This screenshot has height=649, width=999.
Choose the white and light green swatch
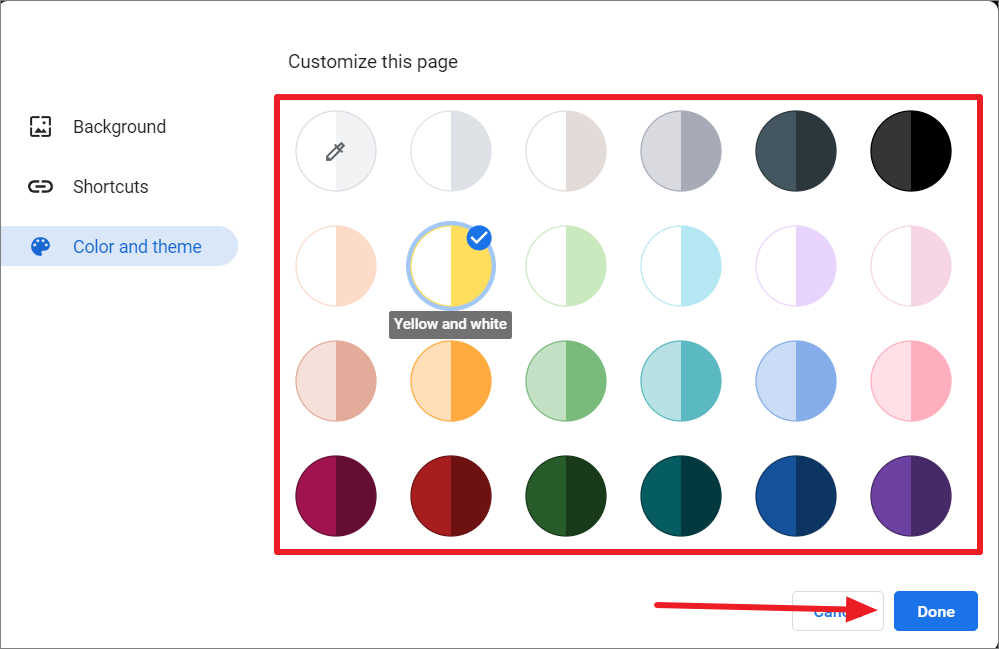566,266
